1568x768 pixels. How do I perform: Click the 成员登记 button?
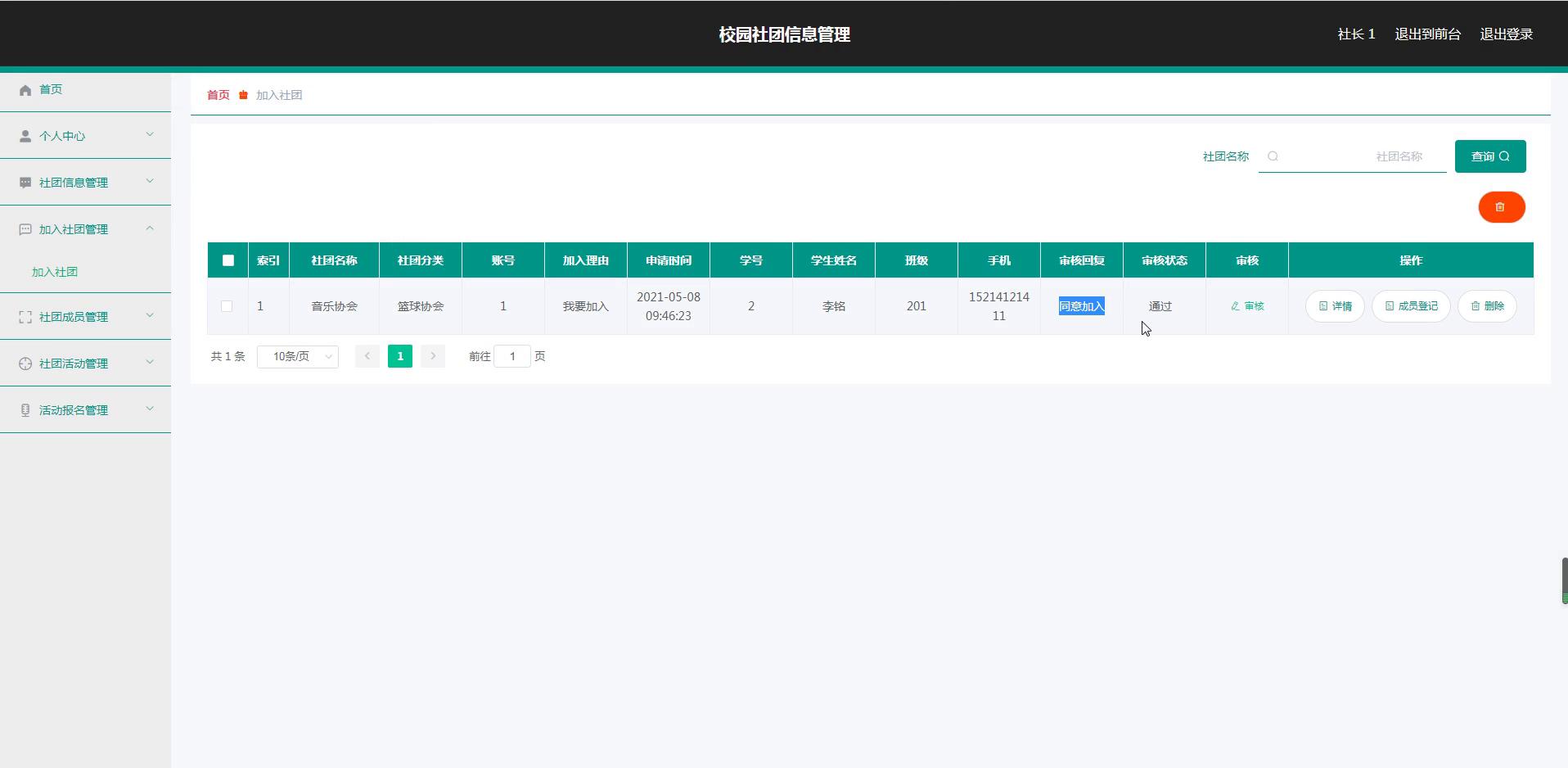(x=1411, y=306)
